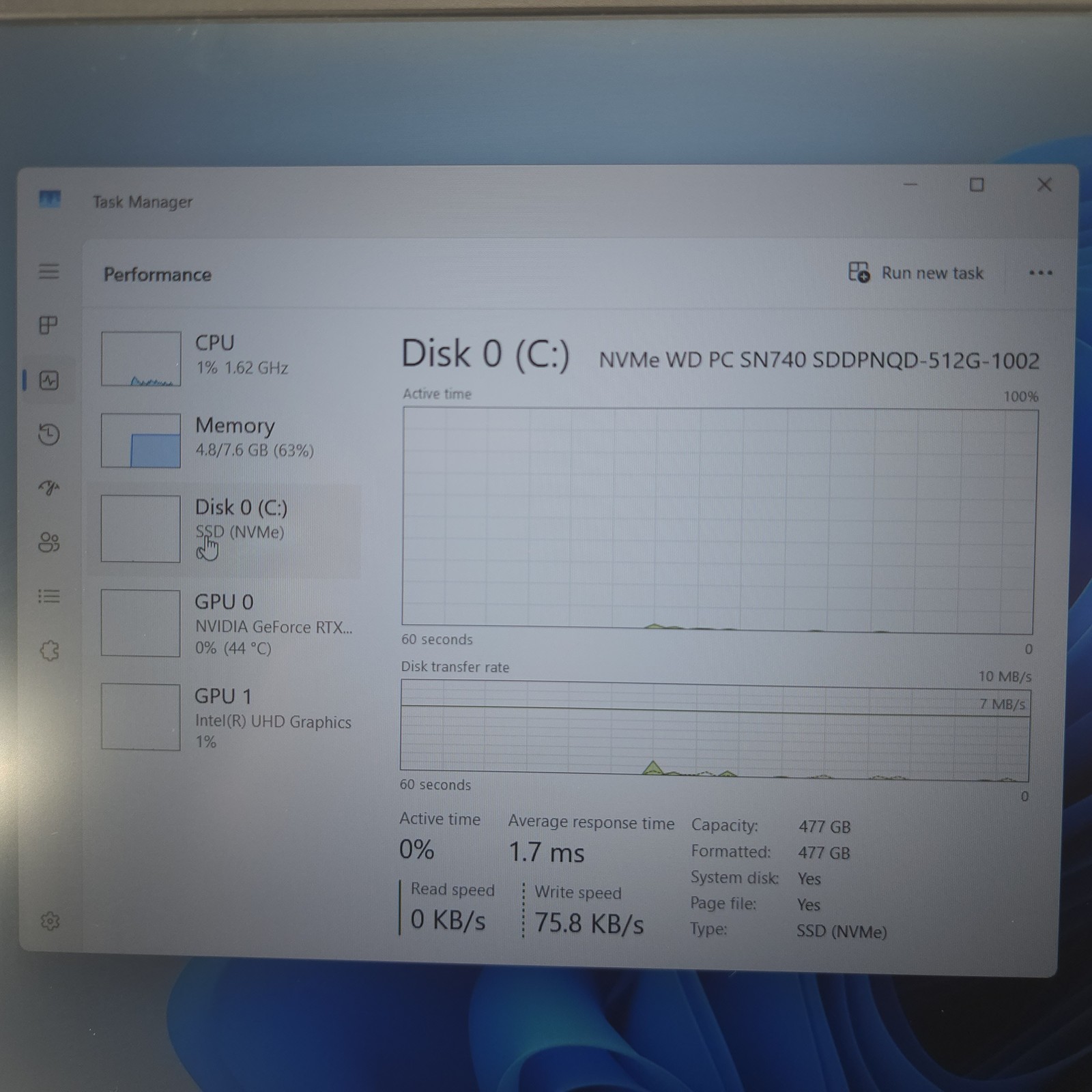Screen dimensions: 1092x1092
Task: Select the GPU 0 NVIDIA GeForce entry
Action: point(225,623)
